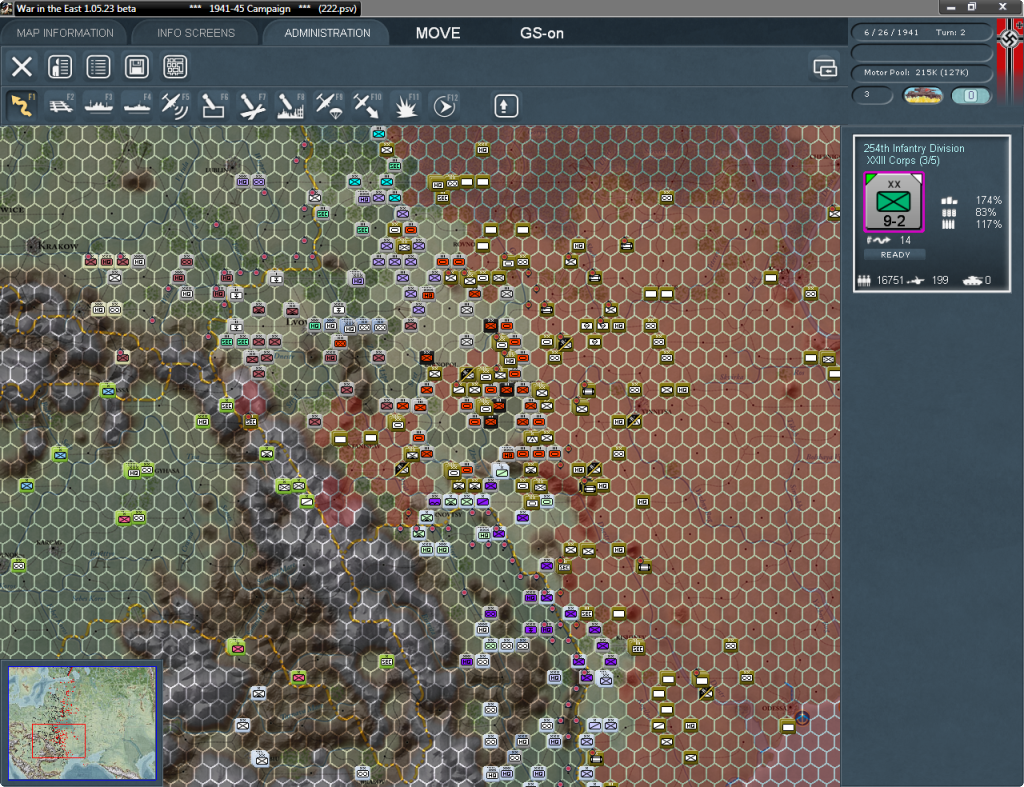Click the light blue 0 indicator pill
Screen dimensions: 1024x787
coord(970,95)
